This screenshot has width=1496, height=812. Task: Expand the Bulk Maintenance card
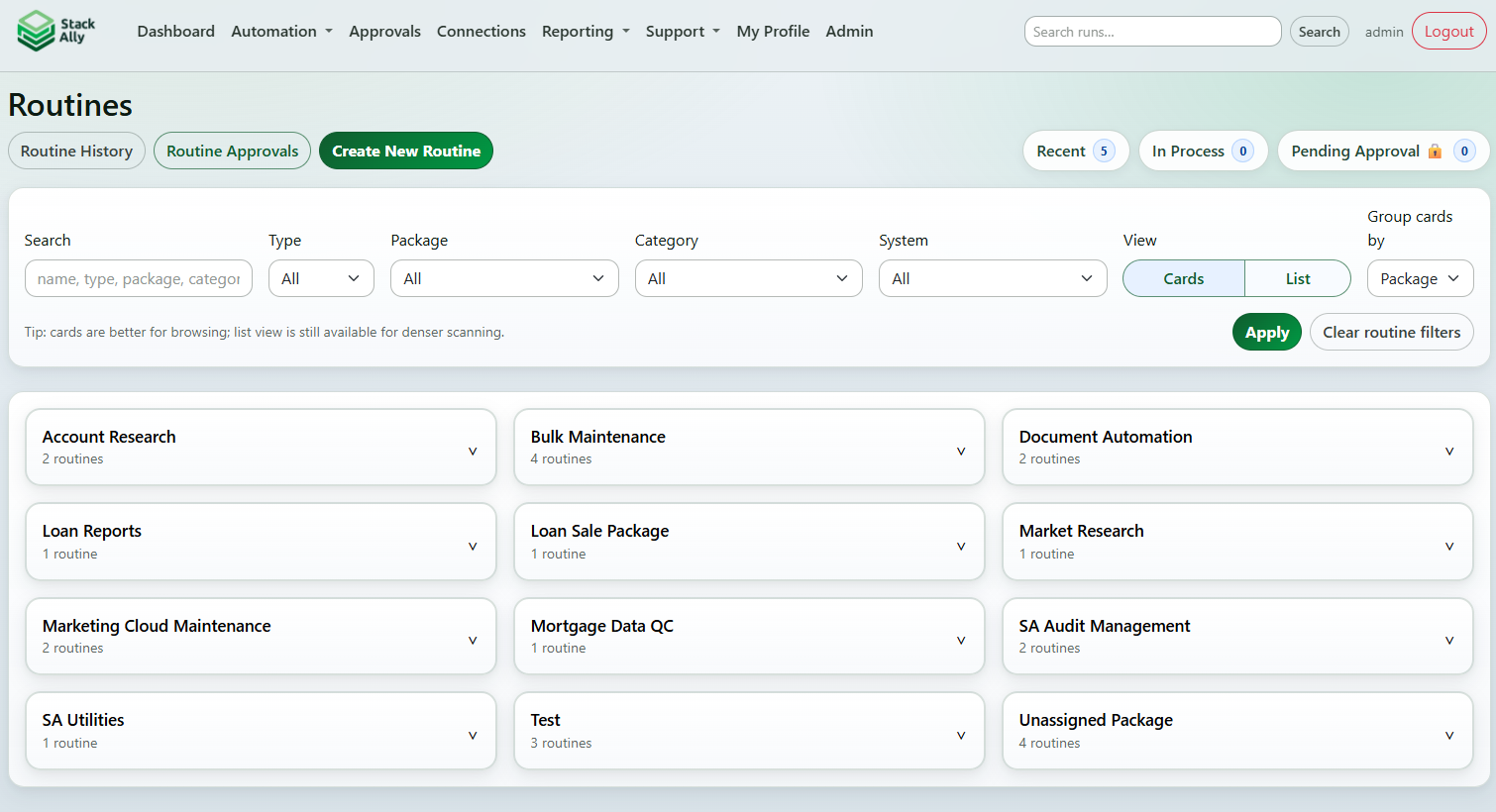coord(749,448)
